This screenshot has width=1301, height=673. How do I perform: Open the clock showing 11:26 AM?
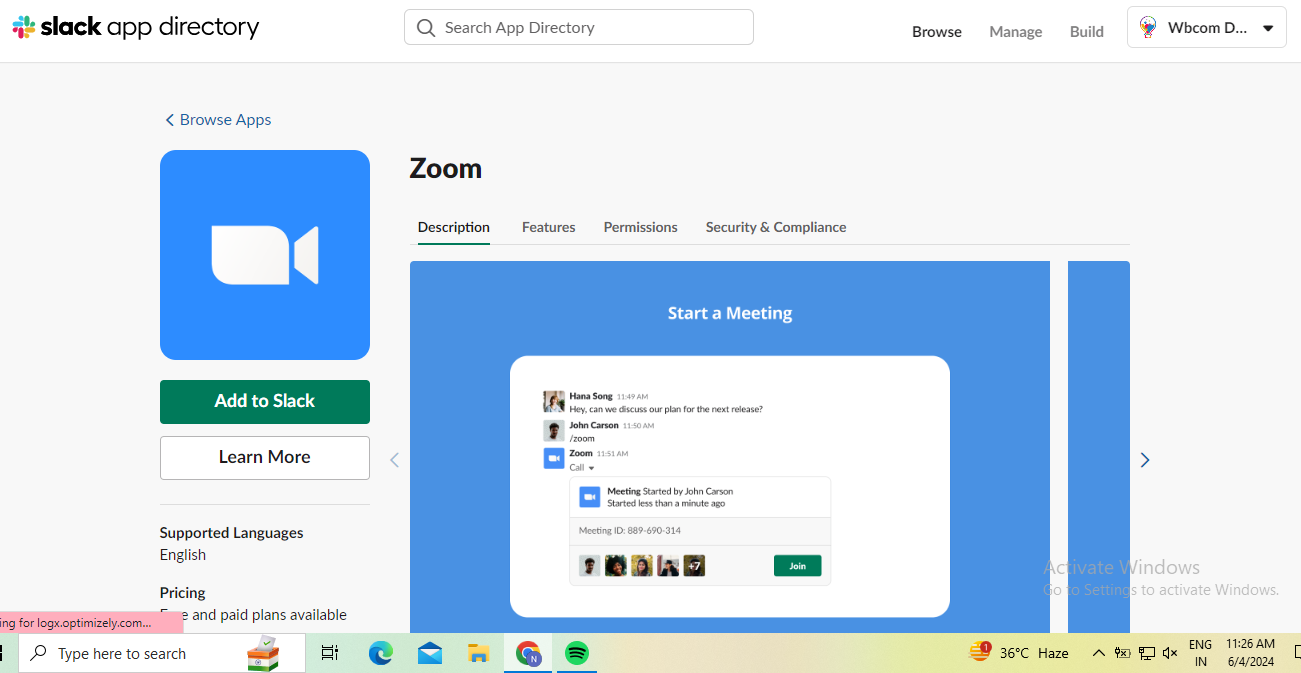(x=1250, y=653)
